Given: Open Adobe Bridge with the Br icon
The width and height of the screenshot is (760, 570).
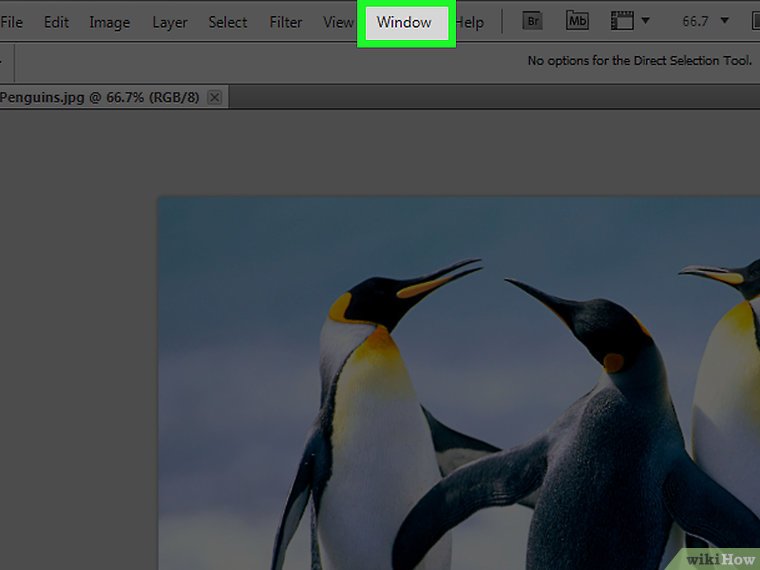Looking at the screenshot, I should point(533,21).
